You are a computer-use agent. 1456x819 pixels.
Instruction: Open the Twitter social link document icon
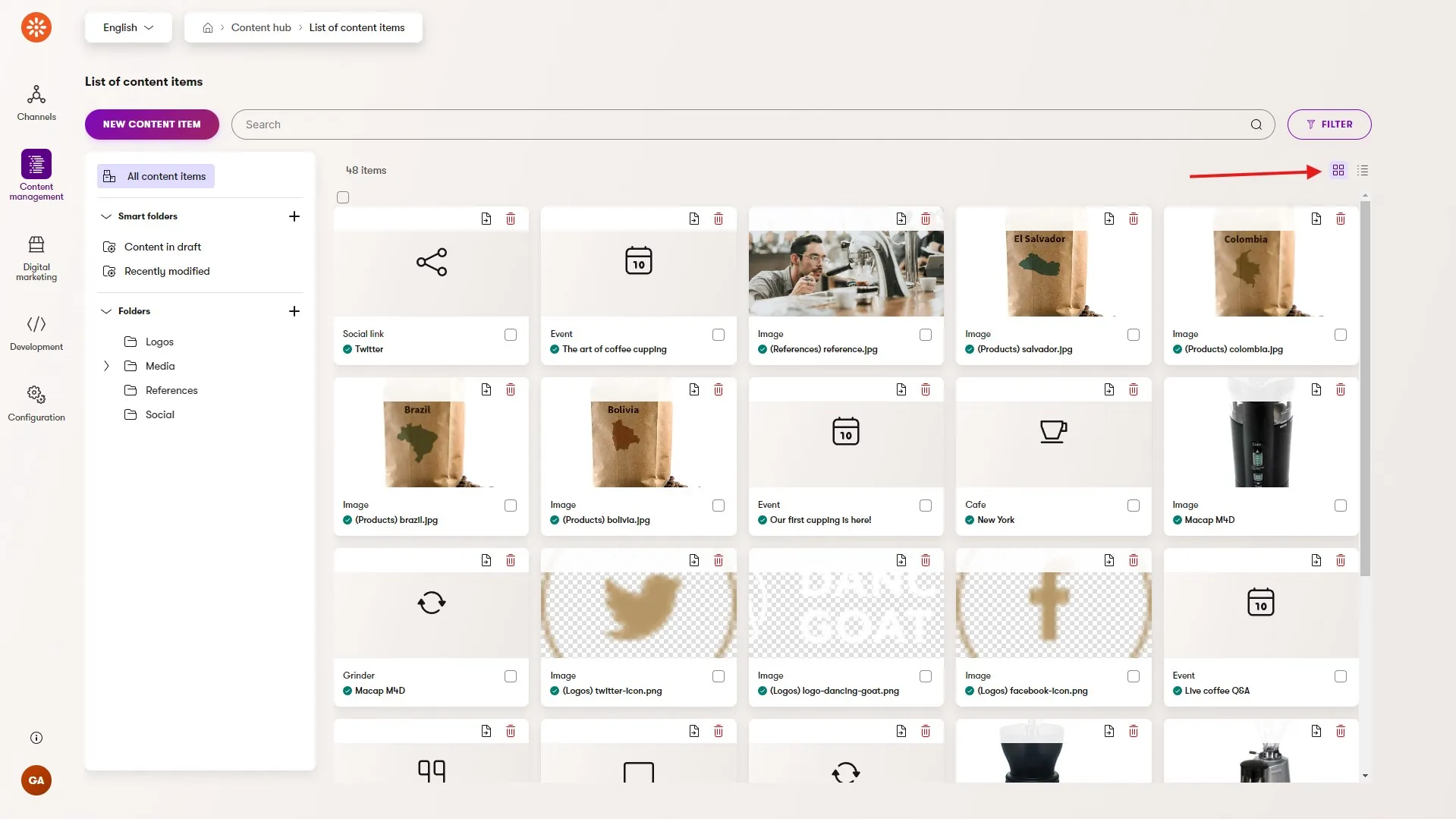click(x=486, y=219)
